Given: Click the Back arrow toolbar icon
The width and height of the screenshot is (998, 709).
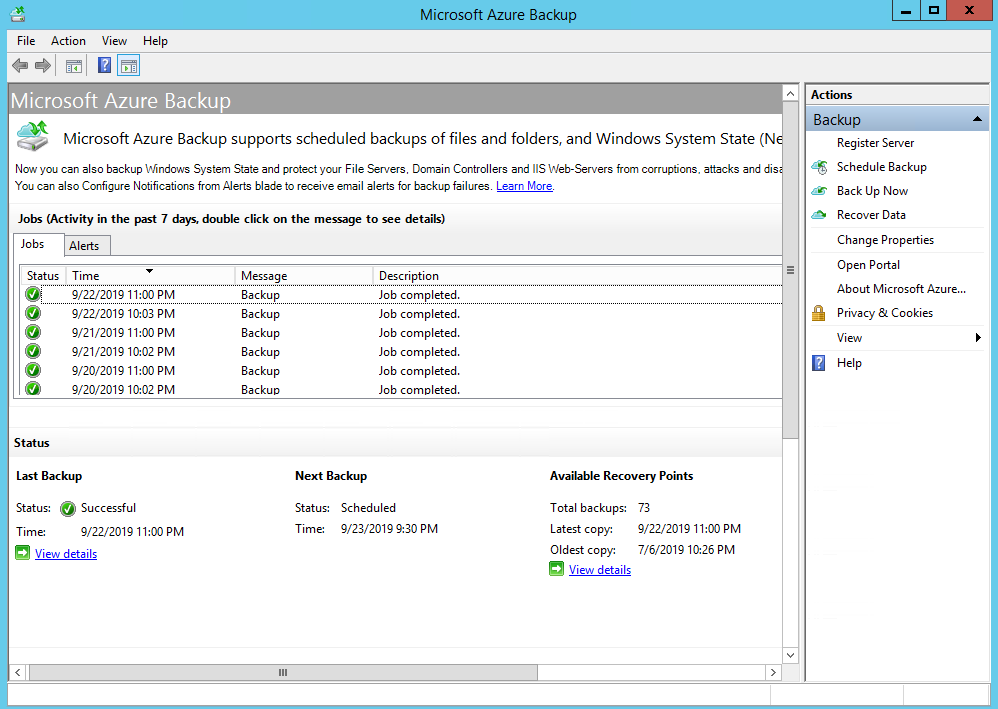Looking at the screenshot, I should tap(20, 66).
